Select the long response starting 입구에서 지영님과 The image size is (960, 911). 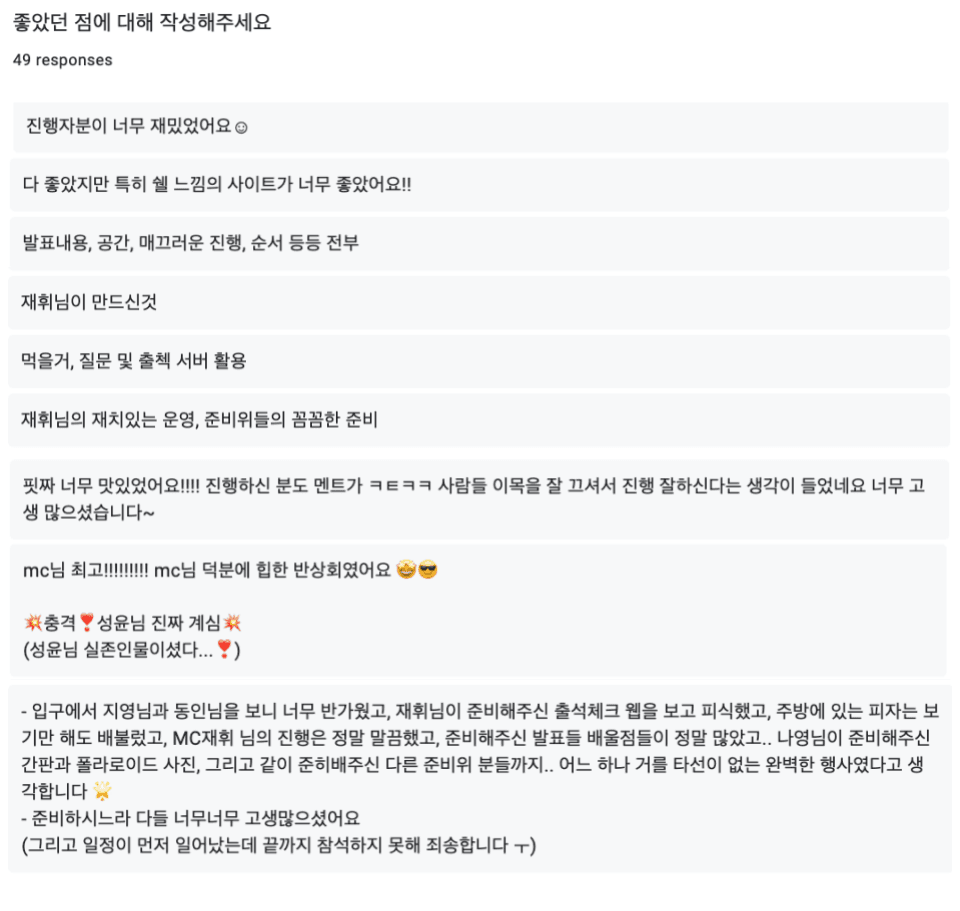(x=480, y=778)
